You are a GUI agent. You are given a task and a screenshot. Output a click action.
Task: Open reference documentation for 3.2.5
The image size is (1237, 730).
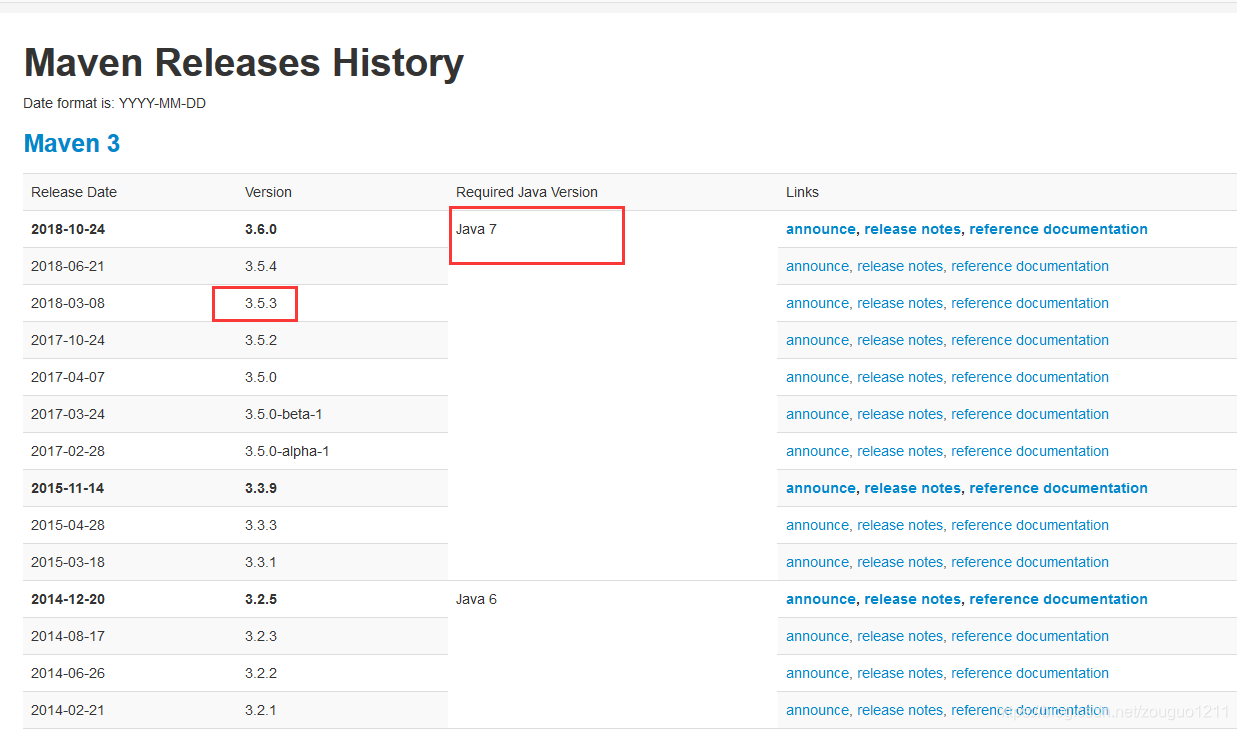click(1058, 599)
